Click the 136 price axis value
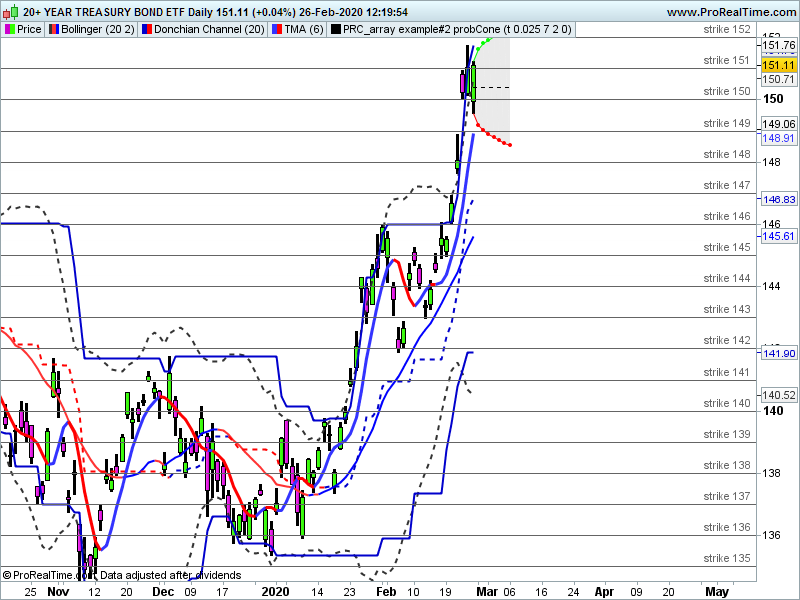The height and width of the screenshot is (600, 800). click(771, 535)
